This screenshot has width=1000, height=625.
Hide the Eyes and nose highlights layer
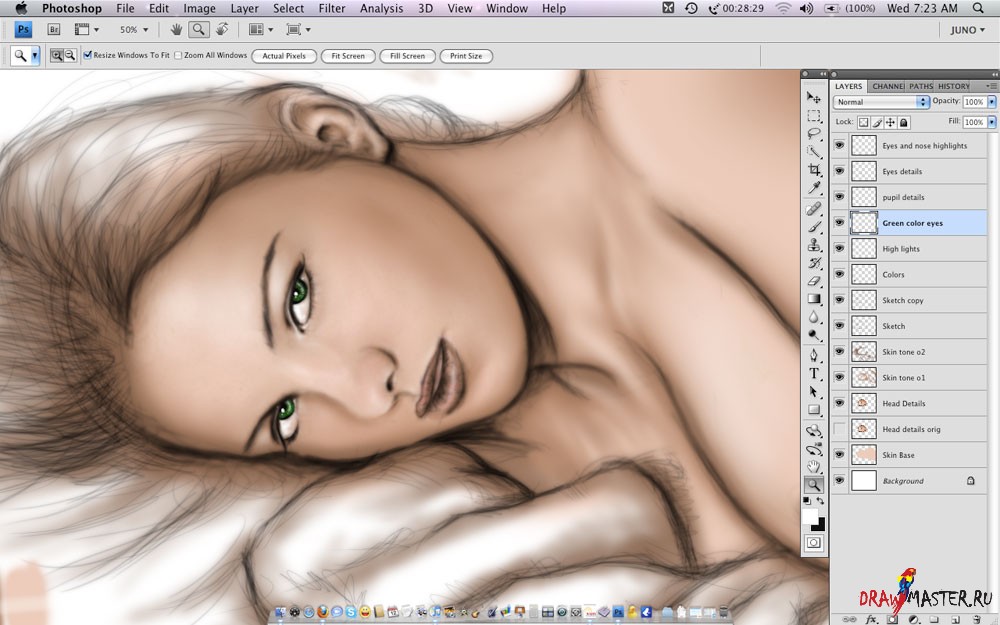coord(839,145)
